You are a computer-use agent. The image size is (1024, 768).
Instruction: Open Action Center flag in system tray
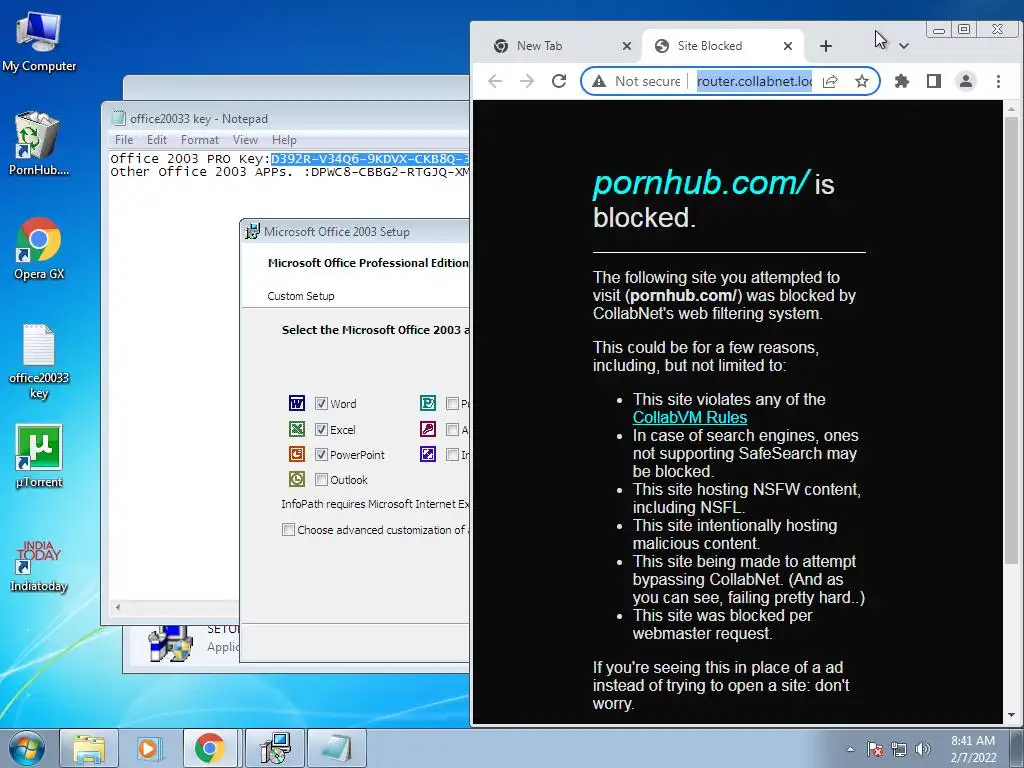(x=874, y=749)
